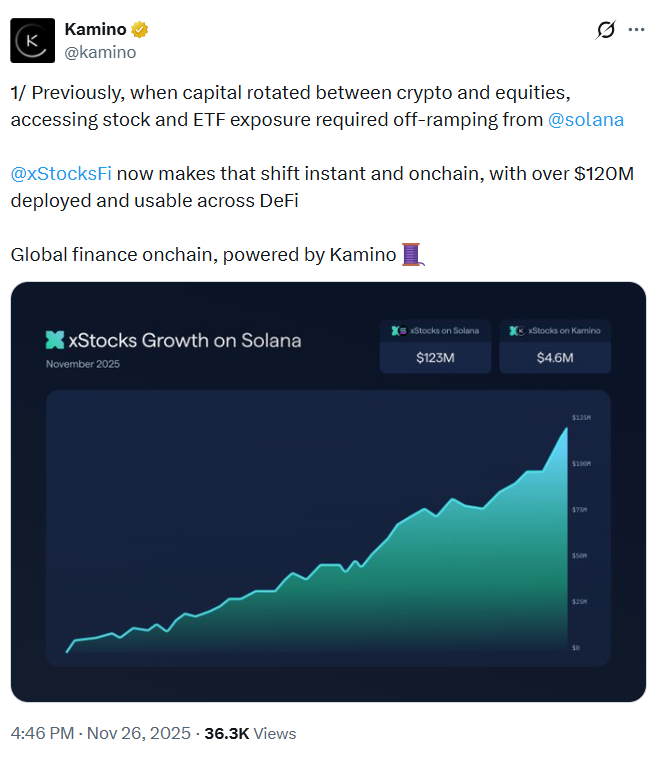The width and height of the screenshot is (658, 757).
Task: Open the three-dot more options menu
Action: pos(636,30)
